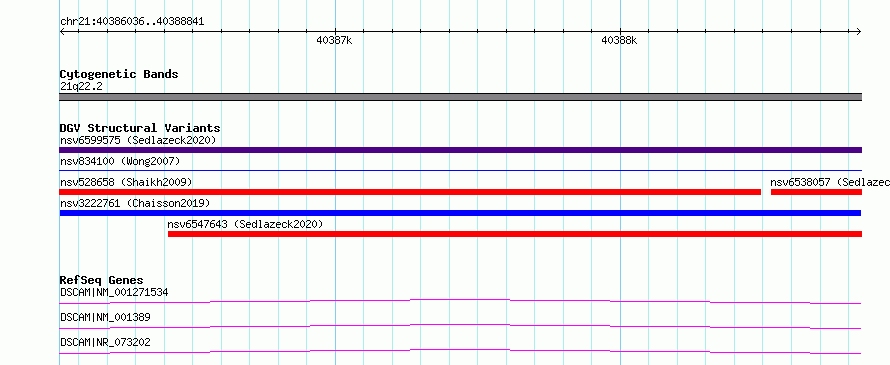Viewport: 890px width, 365px height.
Task: Click the nsv6538057 variant label
Action: [x=830, y=182]
